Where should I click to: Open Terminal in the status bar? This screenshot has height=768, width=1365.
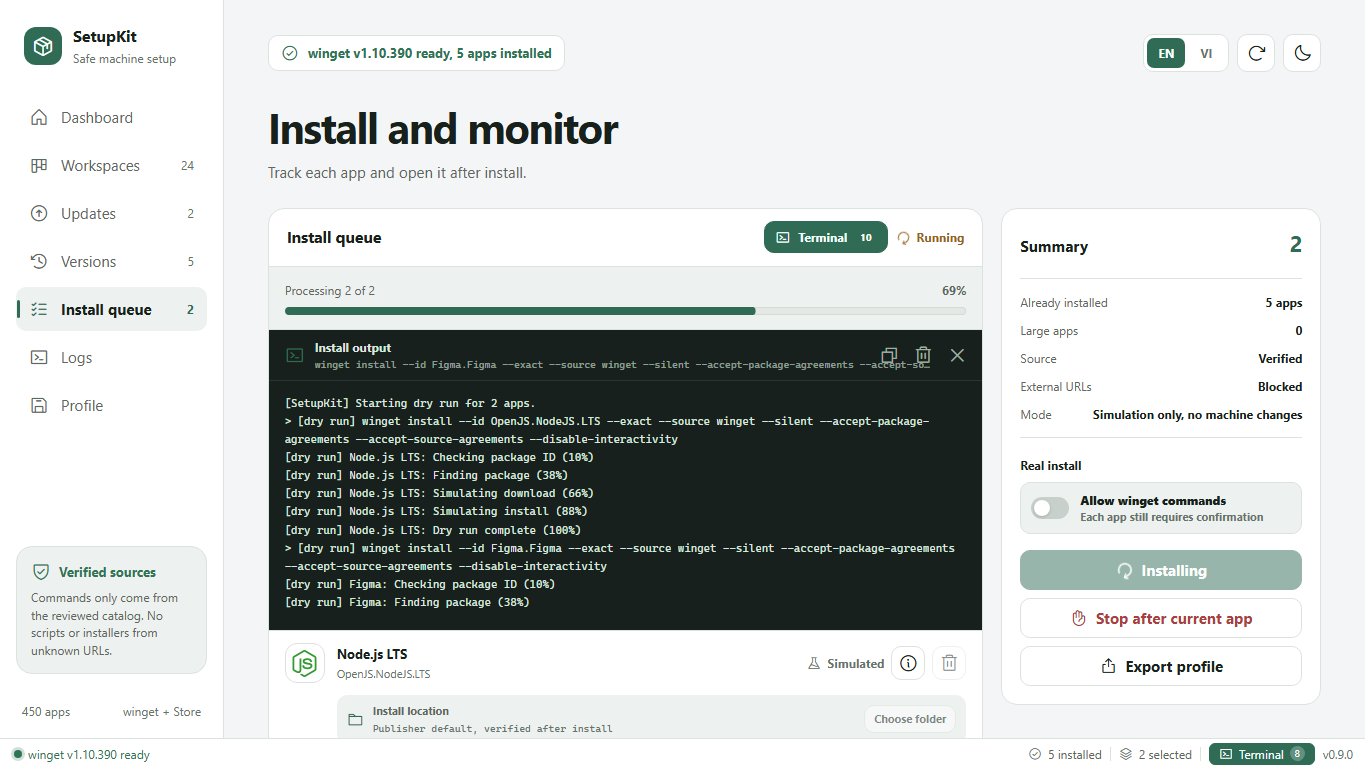[1261, 755]
